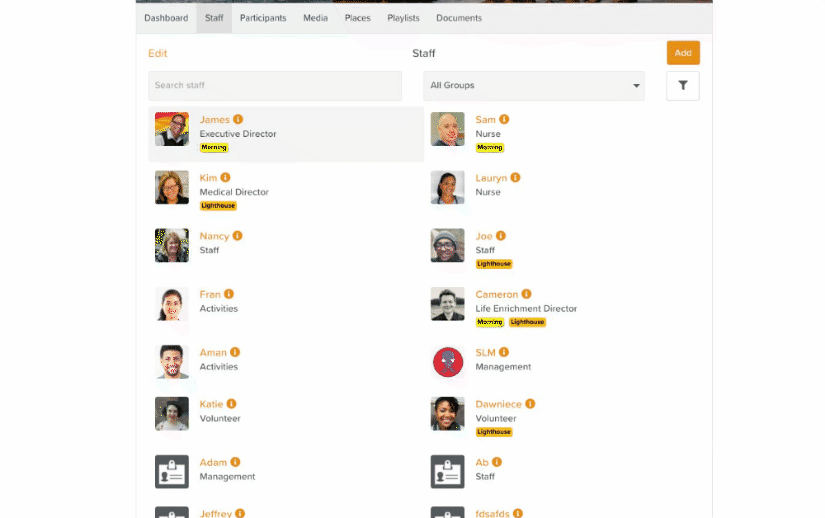825x518 pixels.
Task: Click Sam's profile photo
Action: 447,129
